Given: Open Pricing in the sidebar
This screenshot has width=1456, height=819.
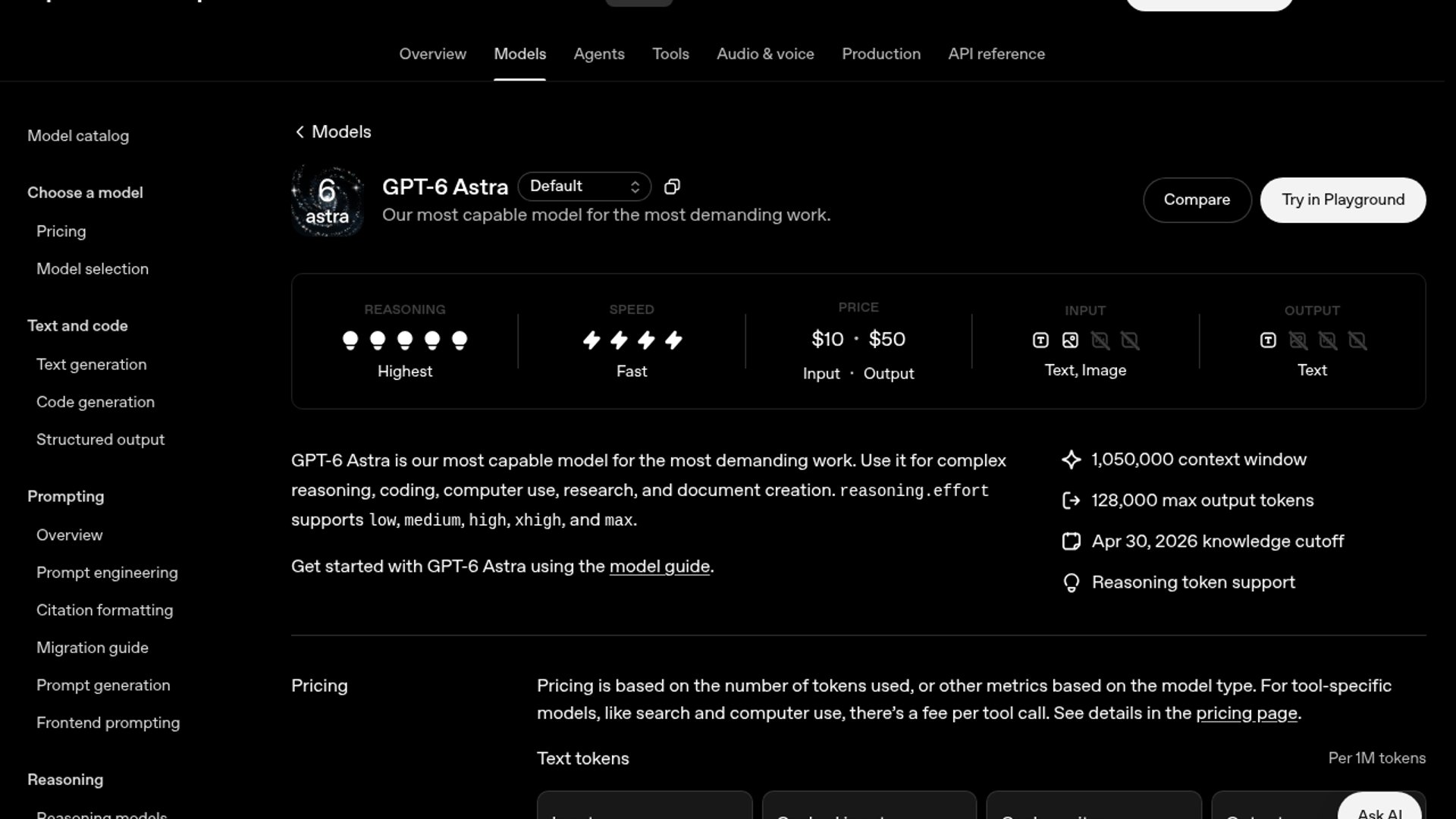Looking at the screenshot, I should [x=61, y=231].
